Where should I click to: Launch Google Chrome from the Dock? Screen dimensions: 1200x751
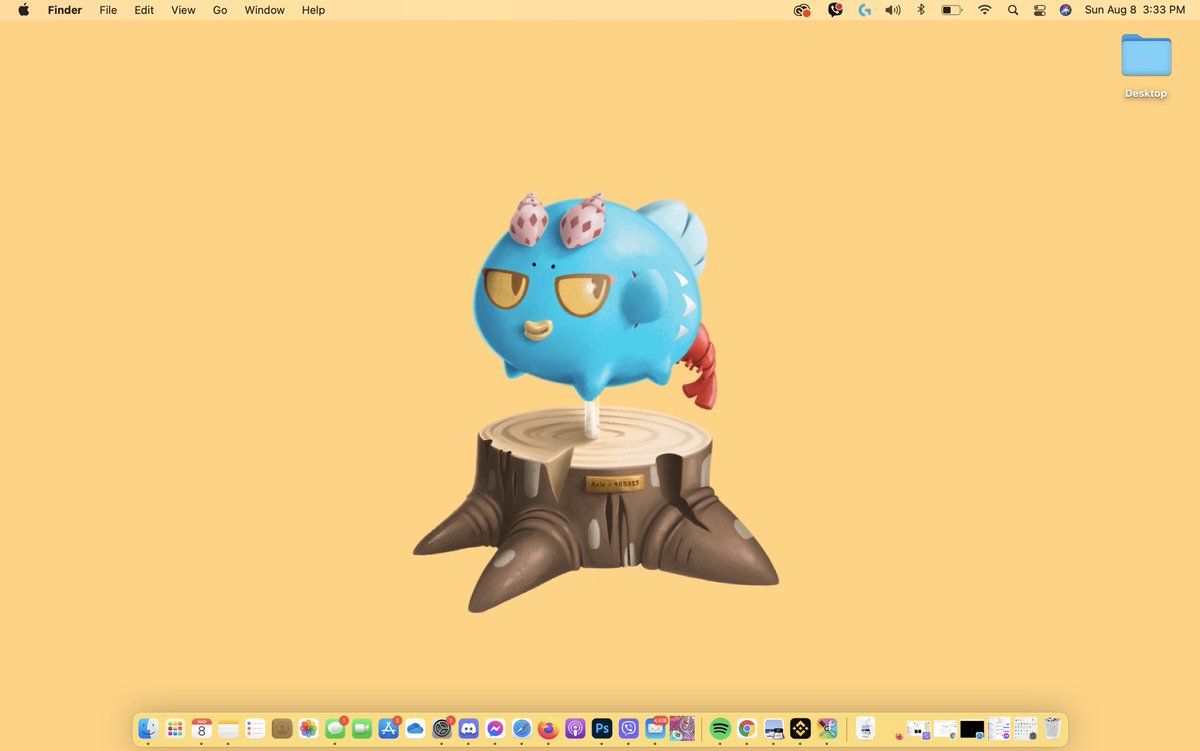(x=747, y=728)
